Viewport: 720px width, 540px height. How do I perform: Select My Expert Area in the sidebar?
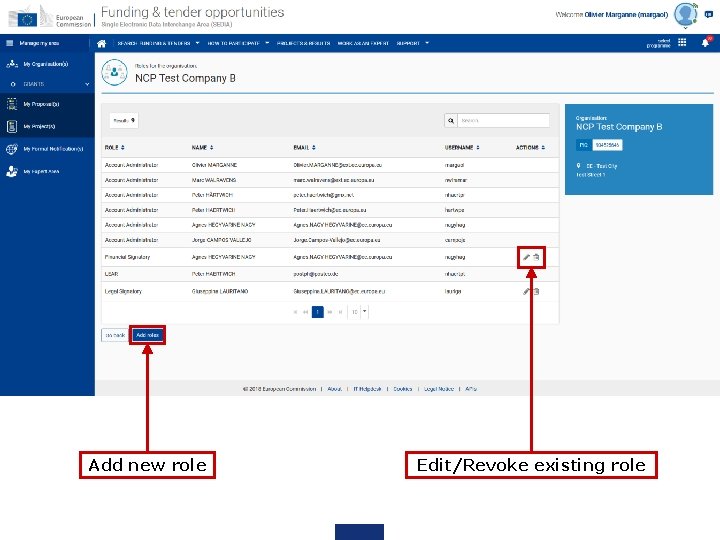tap(41, 172)
